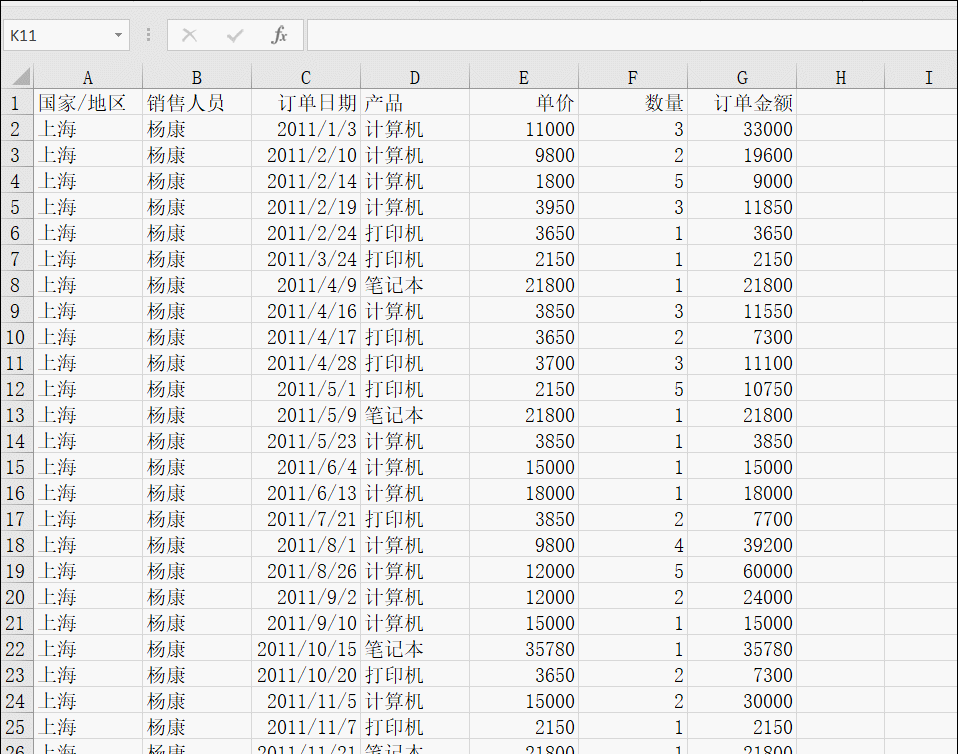Click the cell labeled 国家/地区

point(87,103)
